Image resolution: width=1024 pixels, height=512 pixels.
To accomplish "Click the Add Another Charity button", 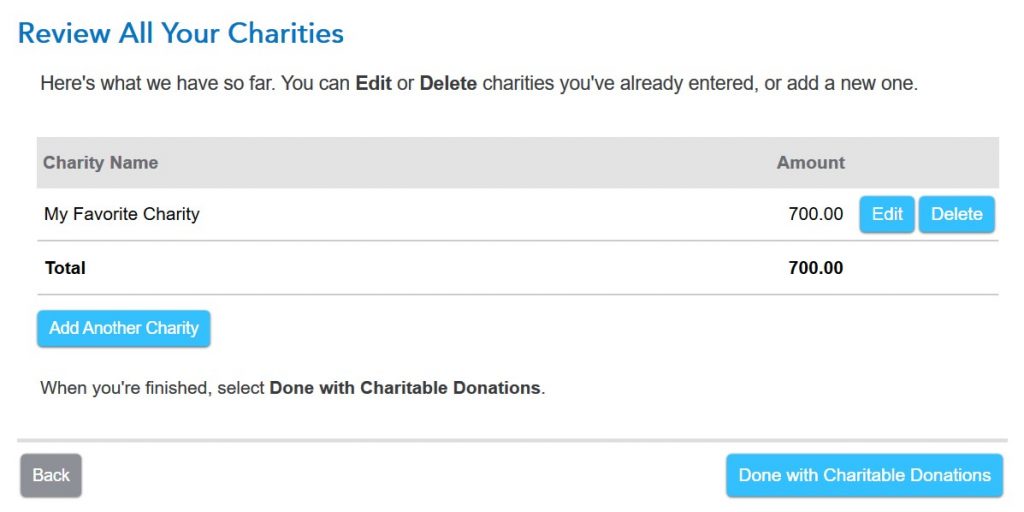I will (123, 328).
